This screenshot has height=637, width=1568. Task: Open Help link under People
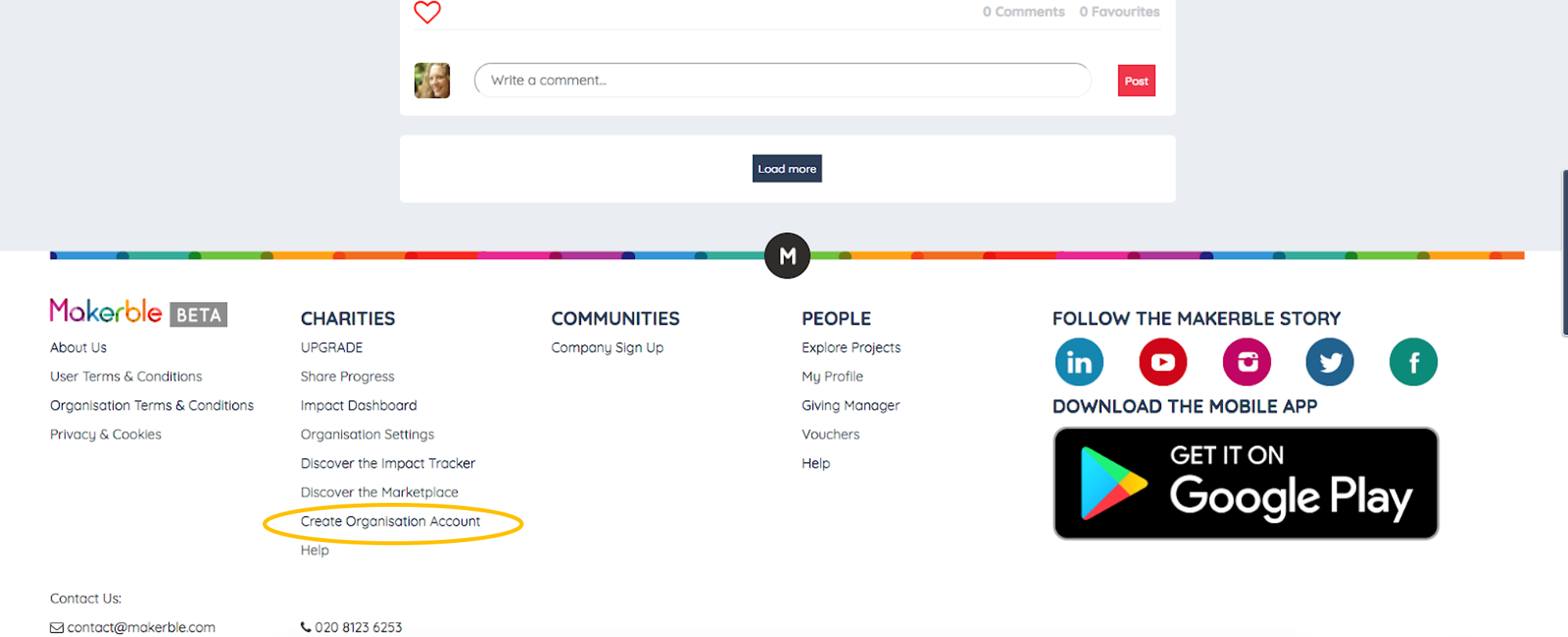tap(815, 464)
